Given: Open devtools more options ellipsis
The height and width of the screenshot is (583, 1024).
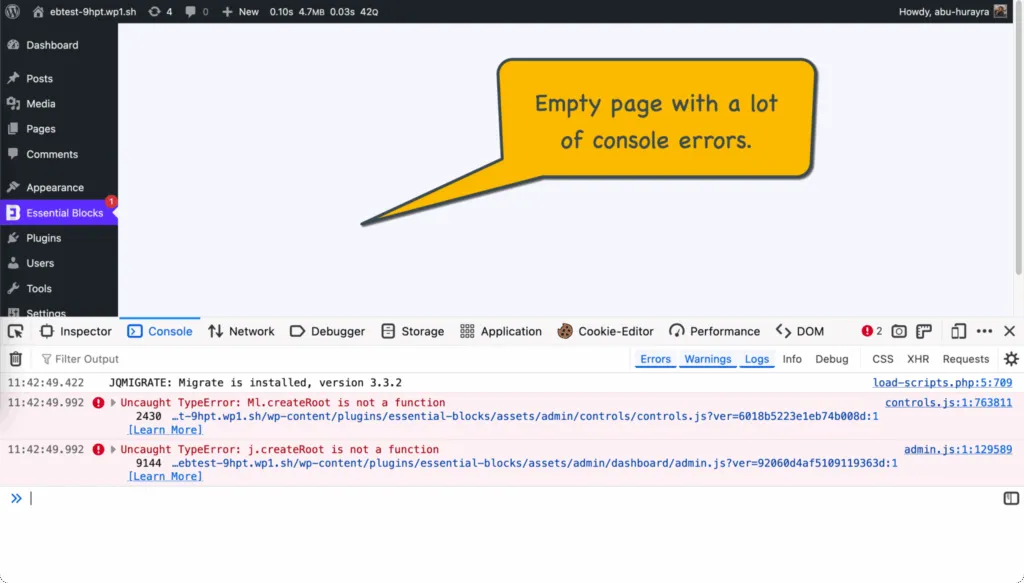Looking at the screenshot, I should coord(984,332).
